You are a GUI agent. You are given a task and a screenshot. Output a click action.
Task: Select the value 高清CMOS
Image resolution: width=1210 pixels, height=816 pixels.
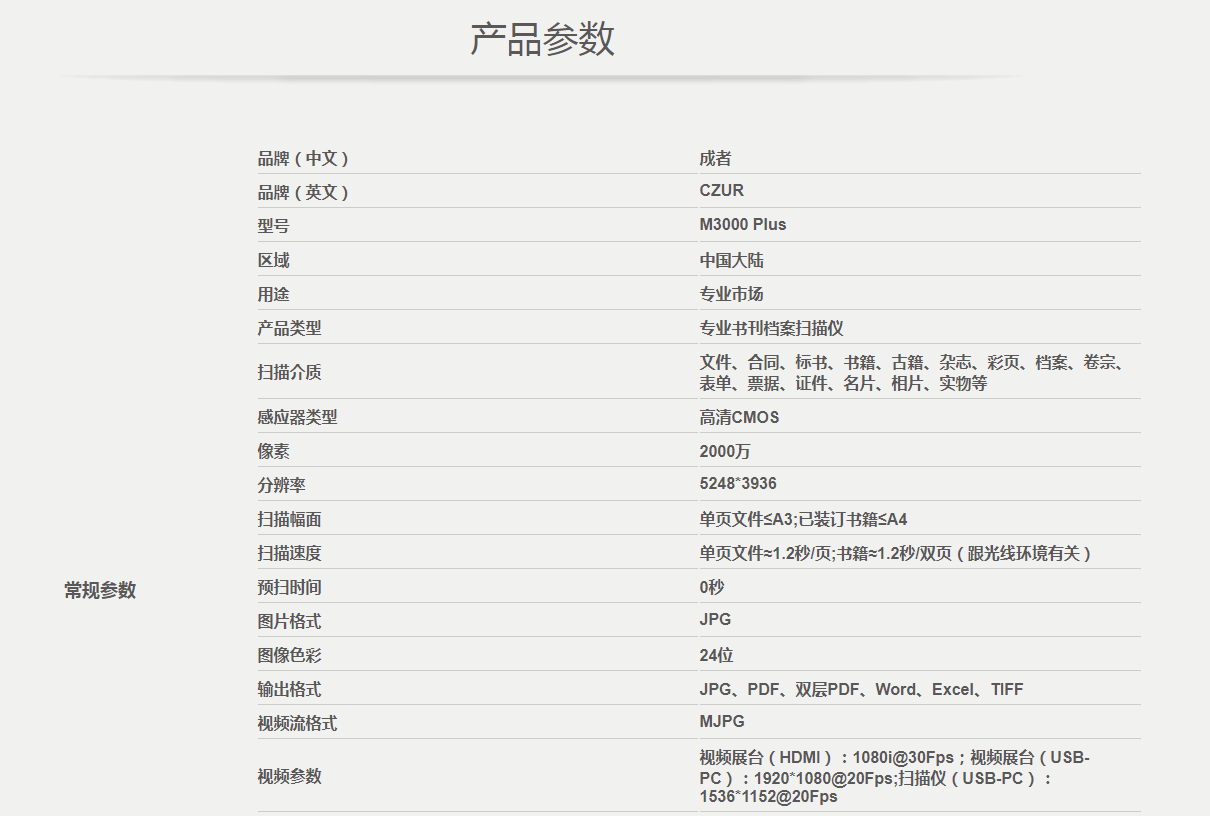(739, 417)
